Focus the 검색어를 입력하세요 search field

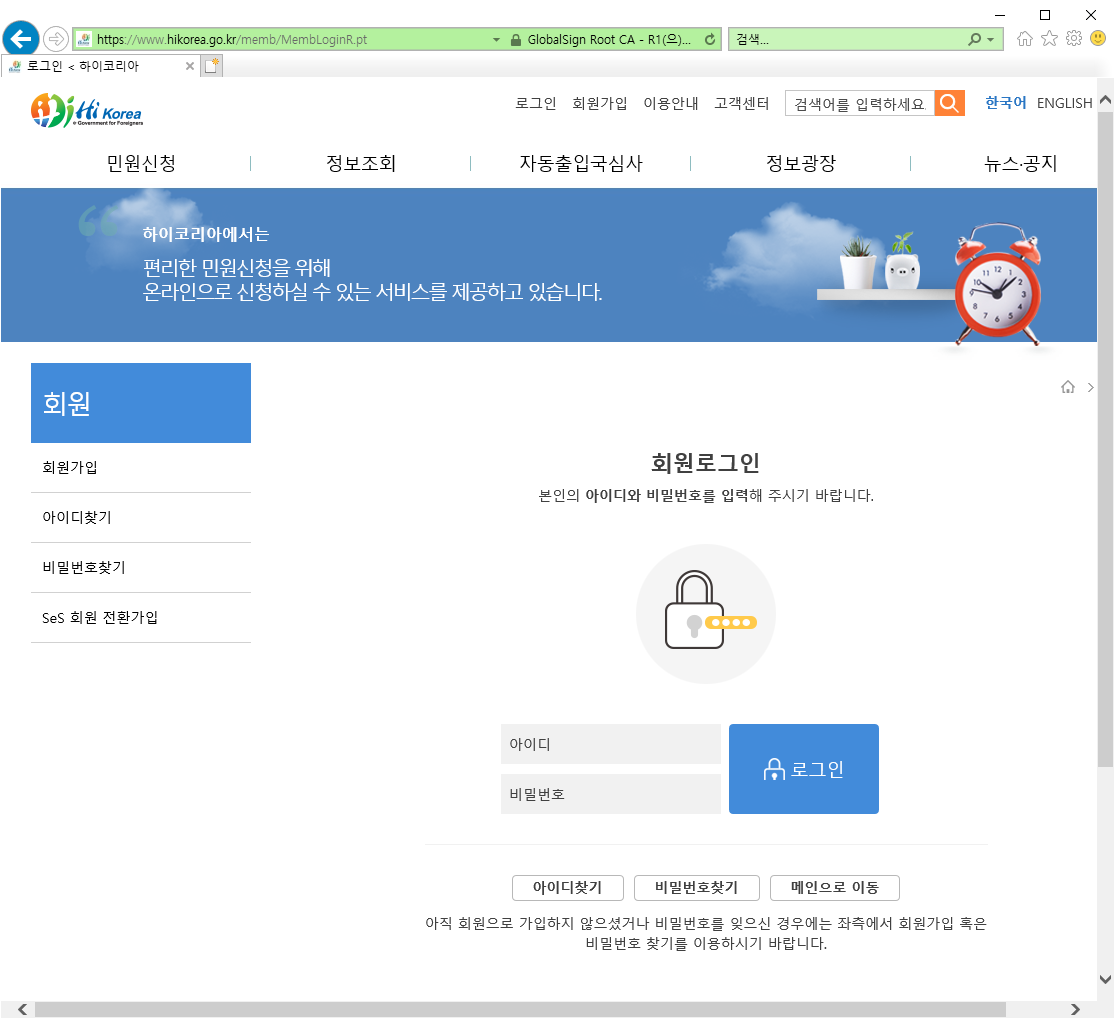tap(860, 104)
